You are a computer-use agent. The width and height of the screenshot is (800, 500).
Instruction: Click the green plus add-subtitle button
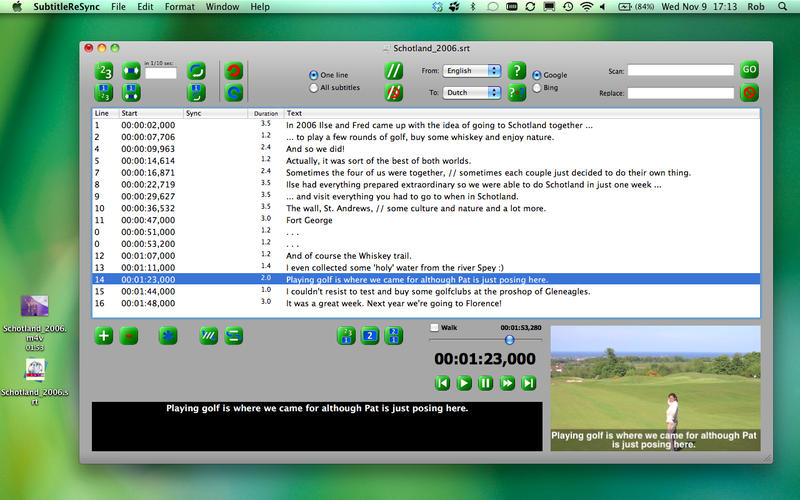[104, 336]
